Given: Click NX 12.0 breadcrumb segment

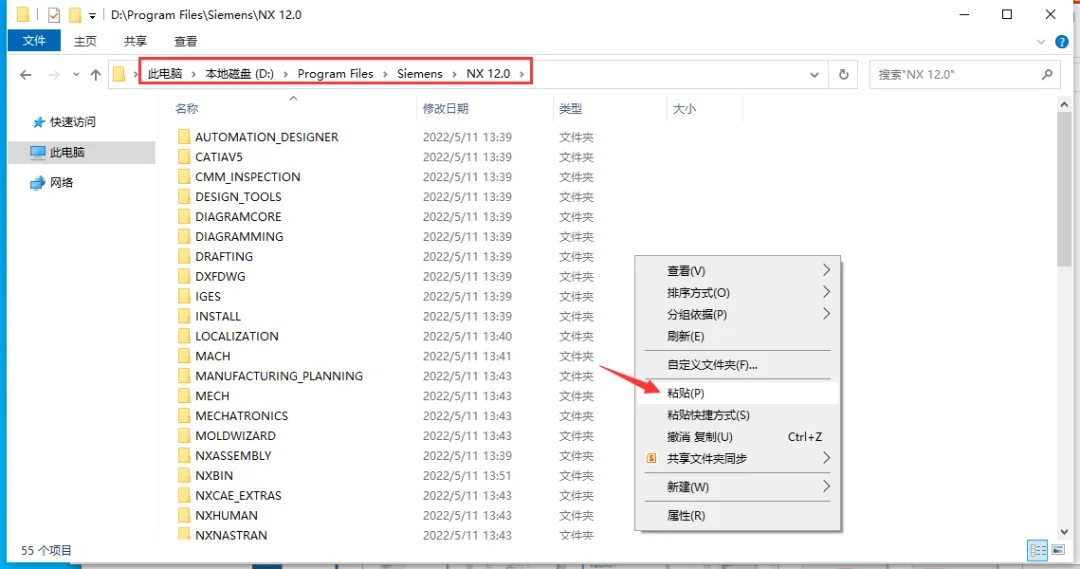Looking at the screenshot, I should [x=488, y=74].
